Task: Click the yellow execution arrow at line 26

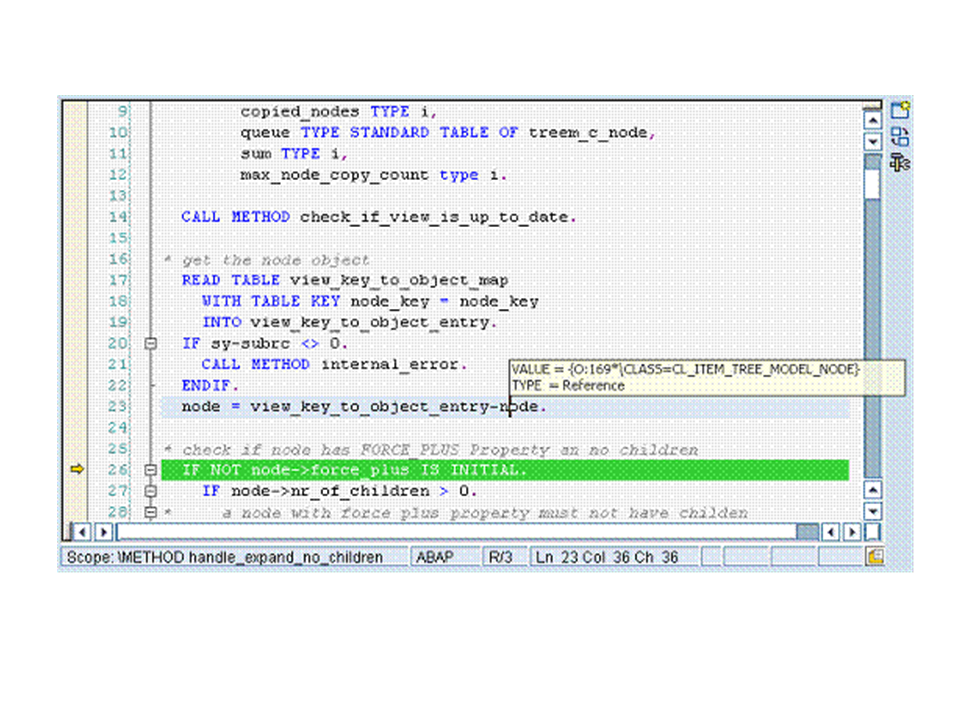Action: coord(76,469)
